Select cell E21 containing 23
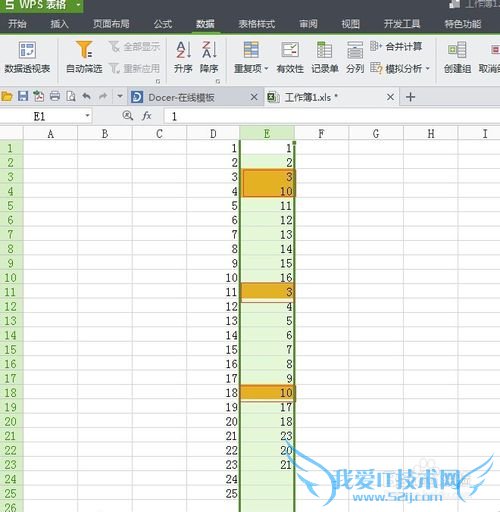 click(267, 436)
